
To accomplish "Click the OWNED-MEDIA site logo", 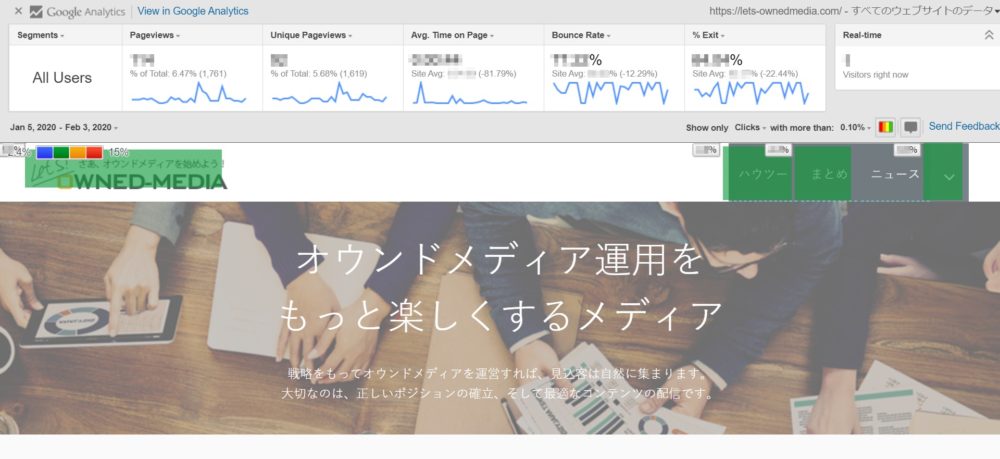I will (x=126, y=171).
